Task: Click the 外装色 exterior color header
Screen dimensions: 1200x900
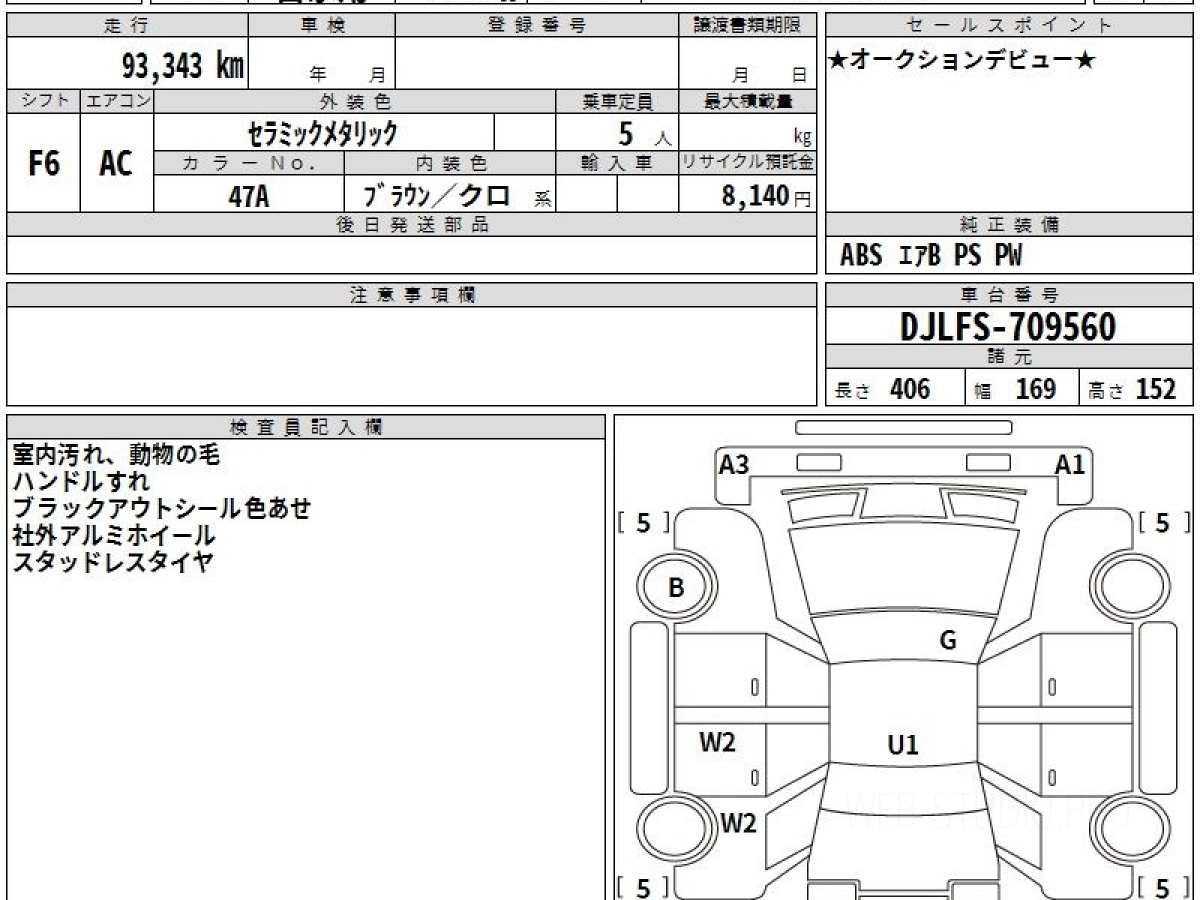Action: click(x=355, y=101)
